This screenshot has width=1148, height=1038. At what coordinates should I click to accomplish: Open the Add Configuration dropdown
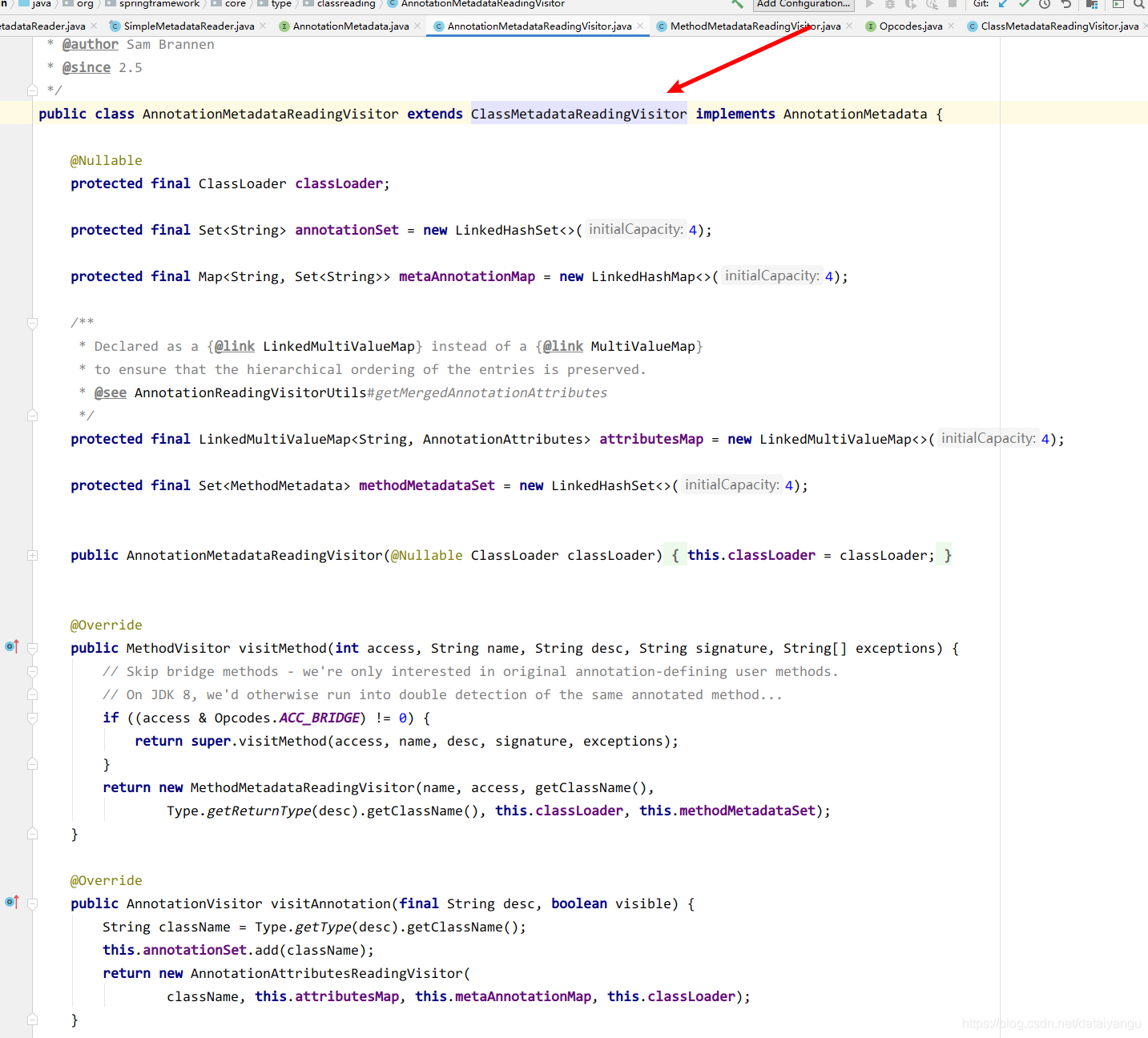(x=804, y=4)
